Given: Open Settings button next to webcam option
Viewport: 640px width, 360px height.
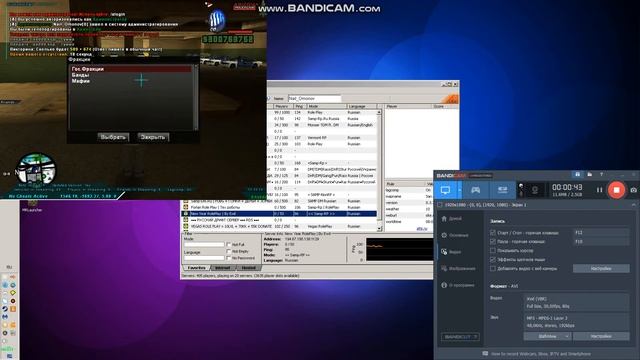Looking at the screenshot, I should coord(601,269).
